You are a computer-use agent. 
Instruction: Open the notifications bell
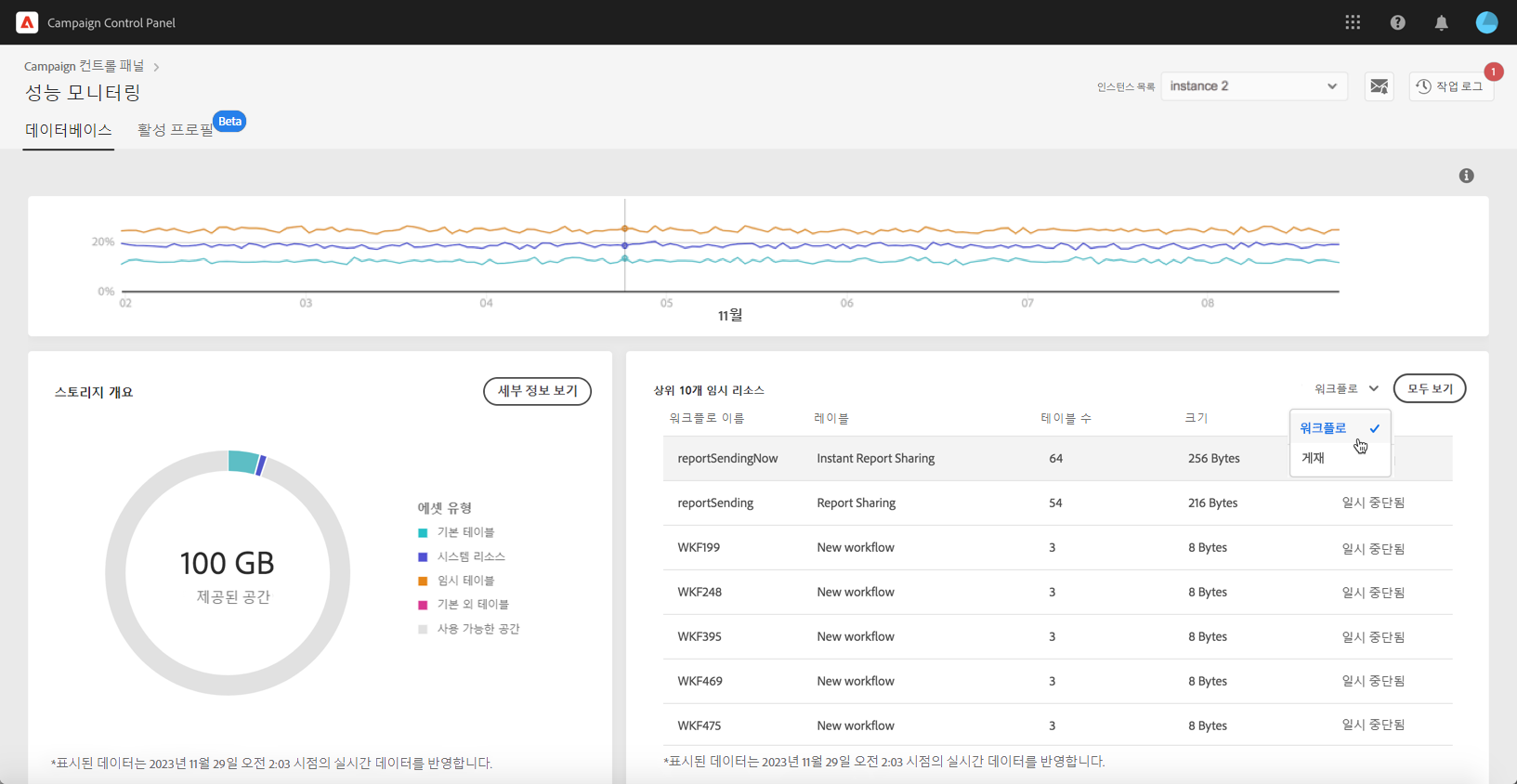coord(1441,22)
